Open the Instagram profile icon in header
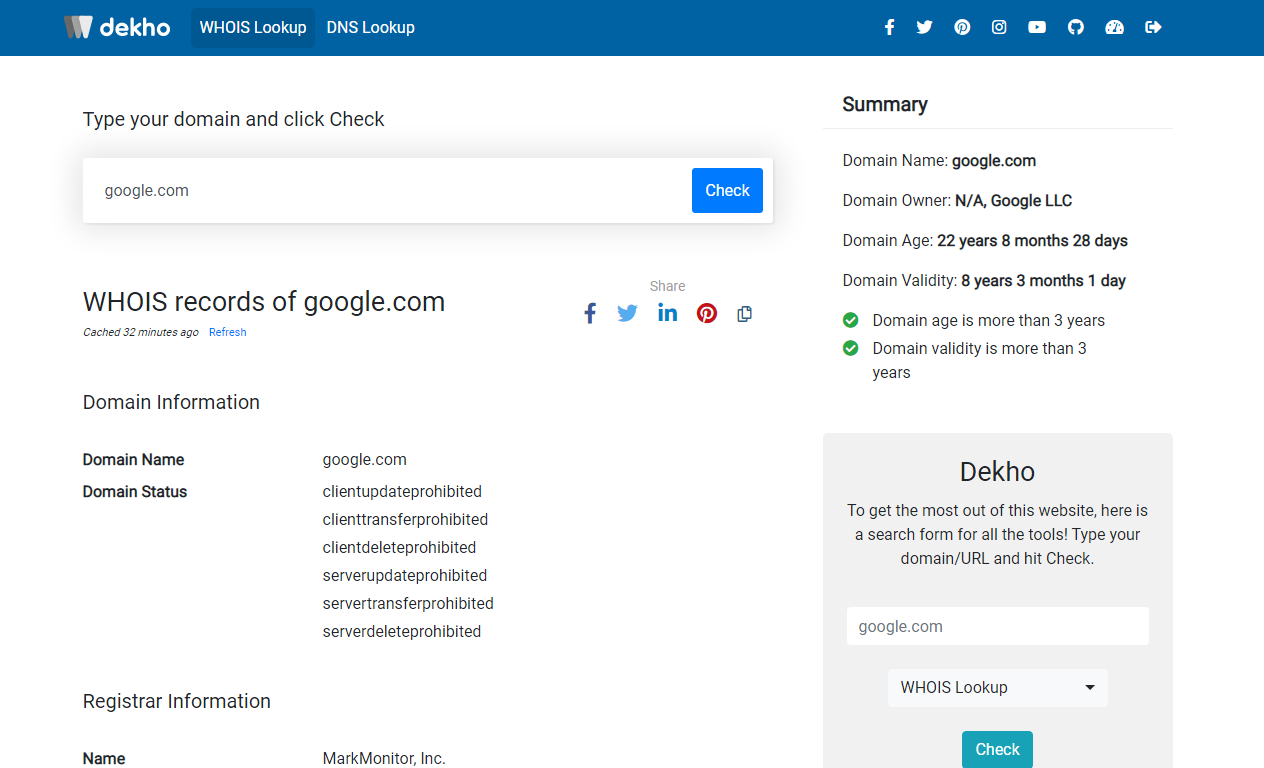Screen dimensions: 1264x768 coord(999,27)
